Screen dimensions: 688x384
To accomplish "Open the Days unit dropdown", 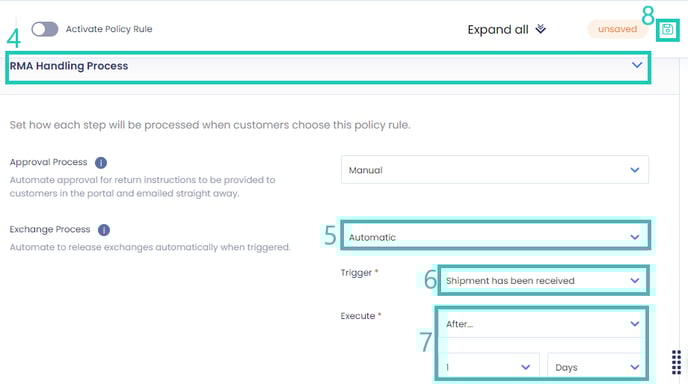I will tap(596, 367).
